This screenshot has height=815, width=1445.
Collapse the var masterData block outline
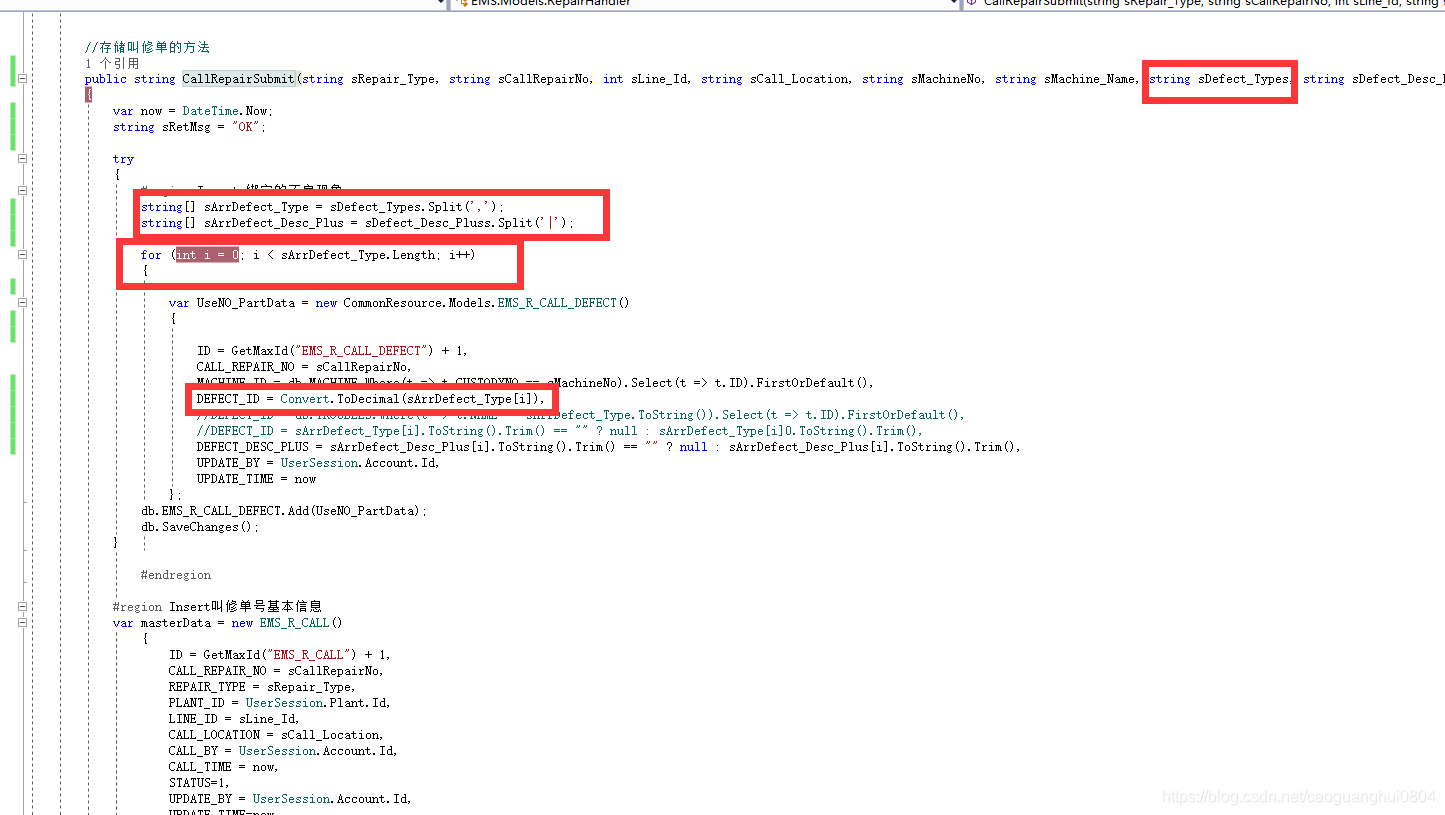(x=22, y=623)
